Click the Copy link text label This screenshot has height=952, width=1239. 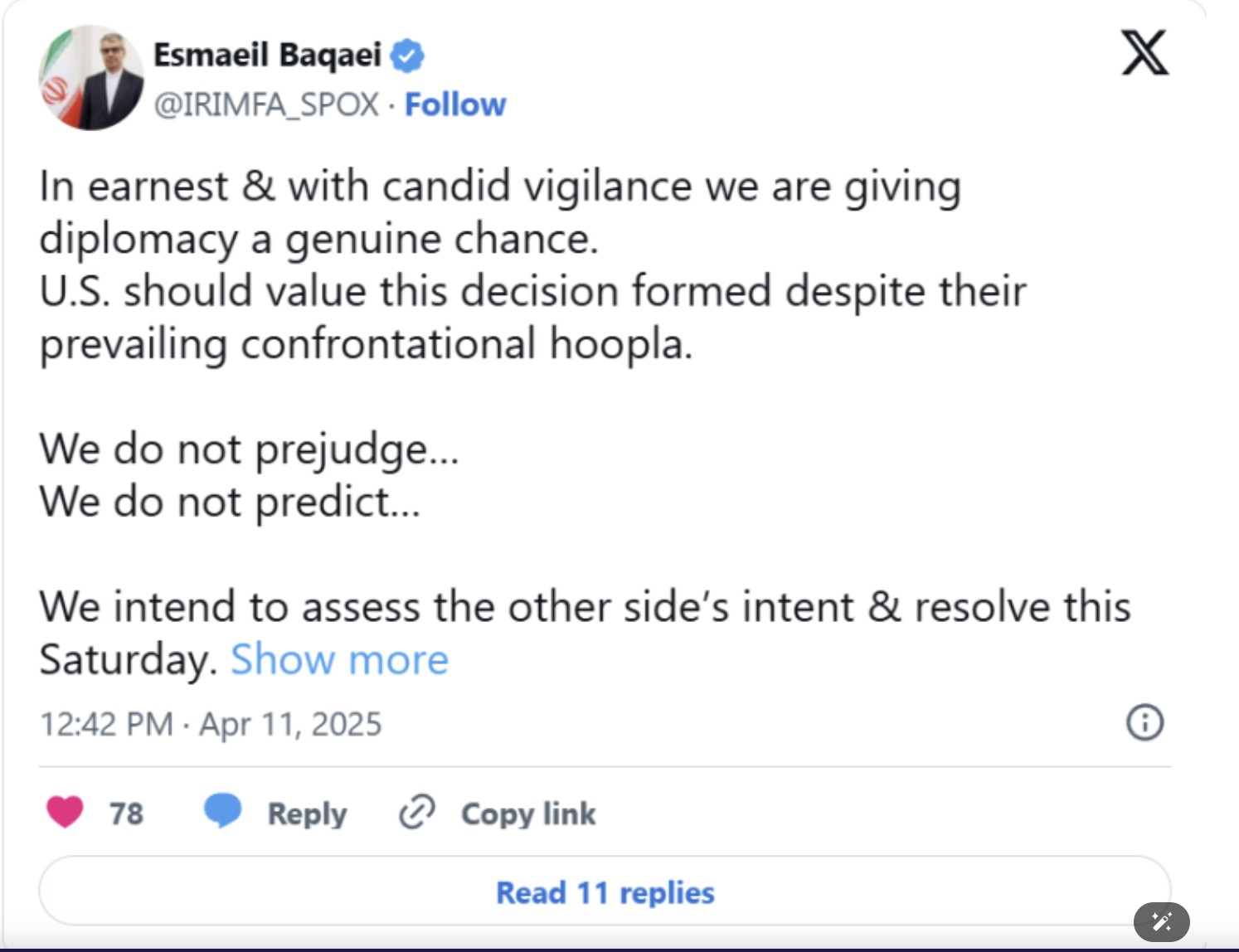coord(528,814)
